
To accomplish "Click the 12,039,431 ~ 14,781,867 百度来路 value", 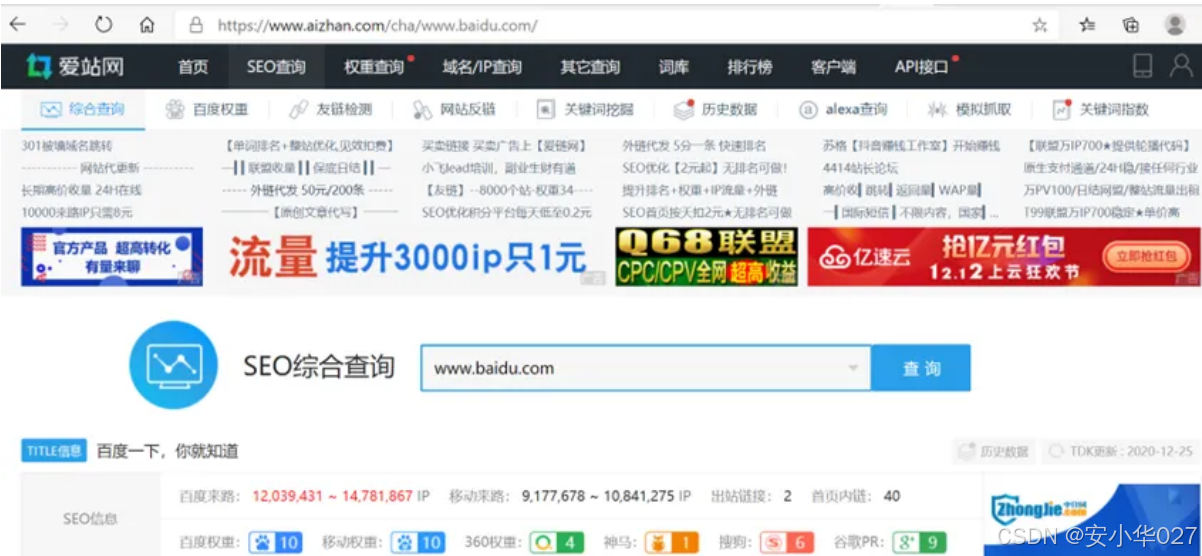I will 332,496.
